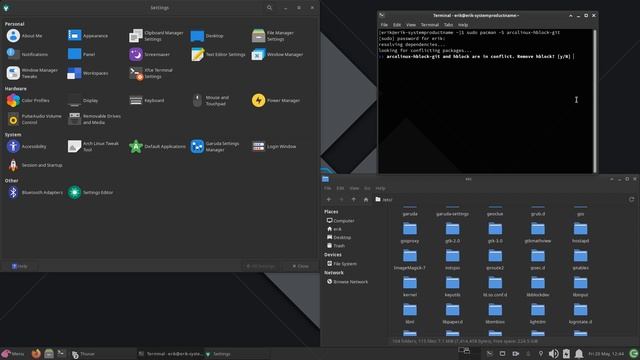Select the kernel folder
Screen dimensions: 640x360
410,287
